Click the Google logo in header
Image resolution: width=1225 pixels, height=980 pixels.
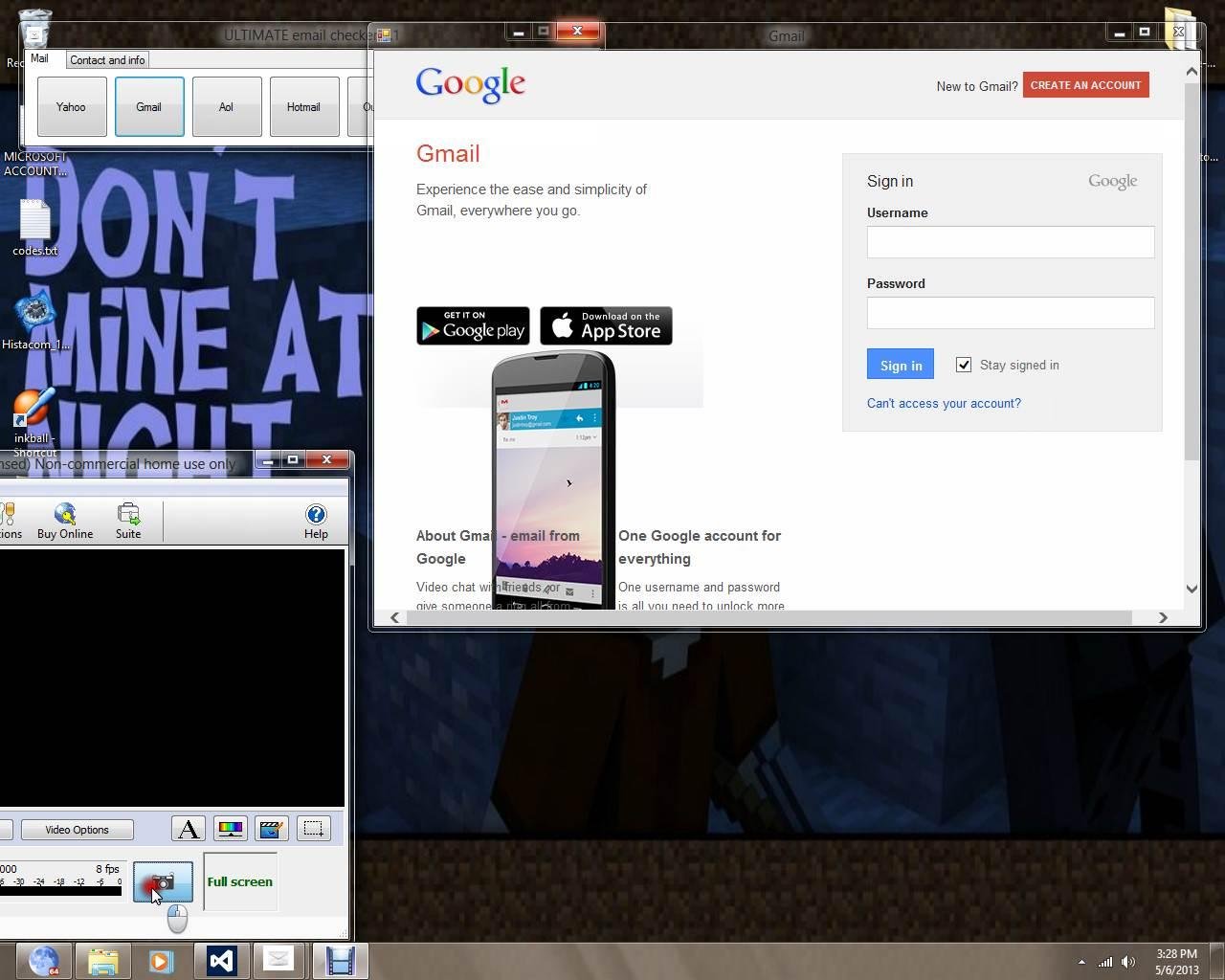470,84
